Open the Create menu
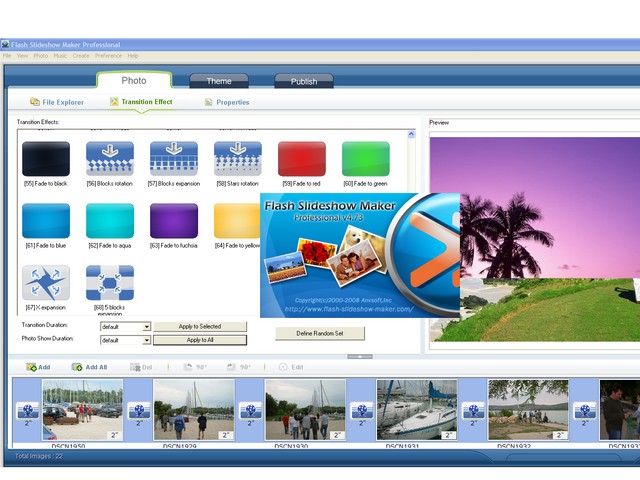The height and width of the screenshot is (480, 640). pyautogui.click(x=81, y=56)
